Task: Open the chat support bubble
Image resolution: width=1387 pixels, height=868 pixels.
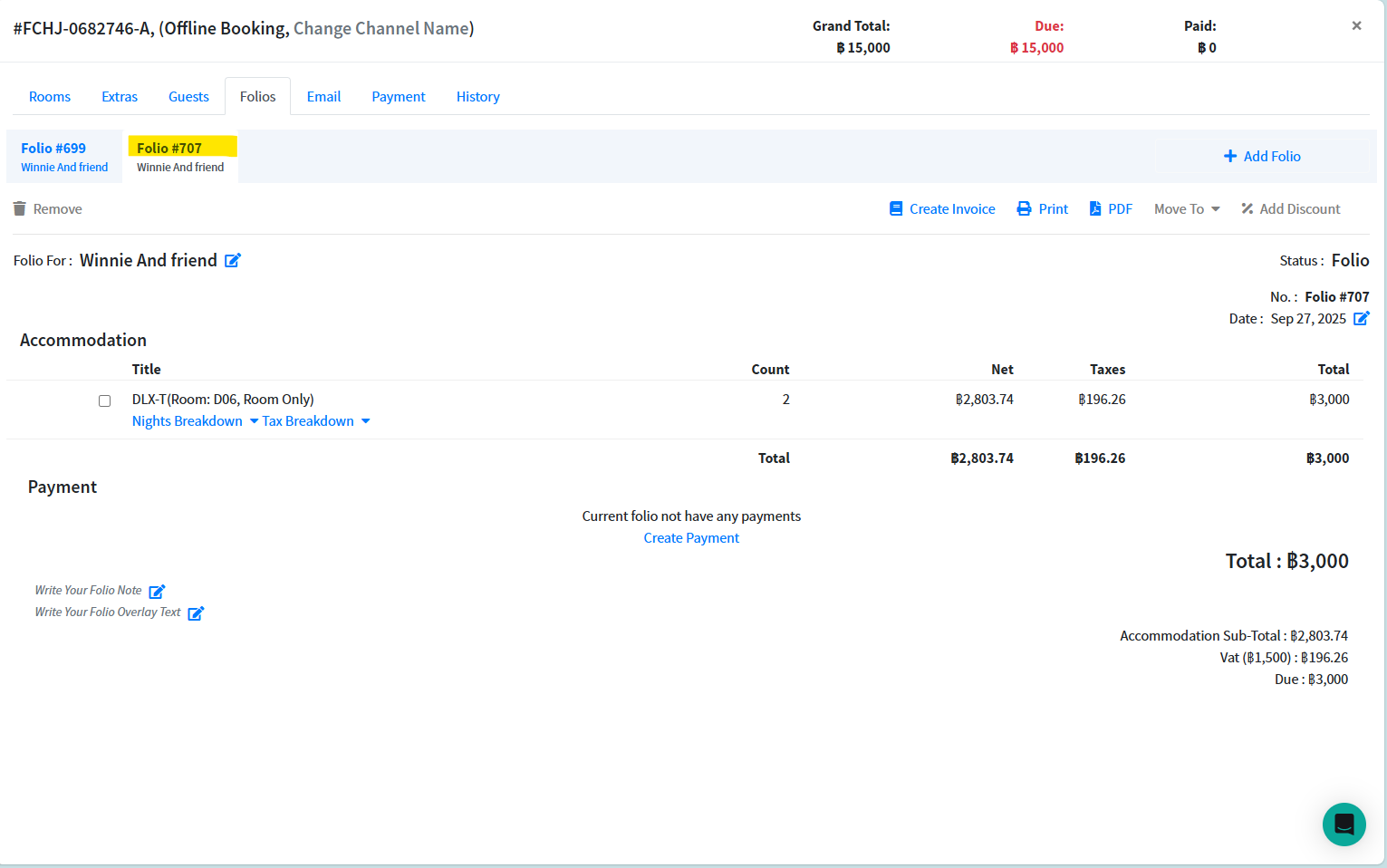Action: point(1344,825)
